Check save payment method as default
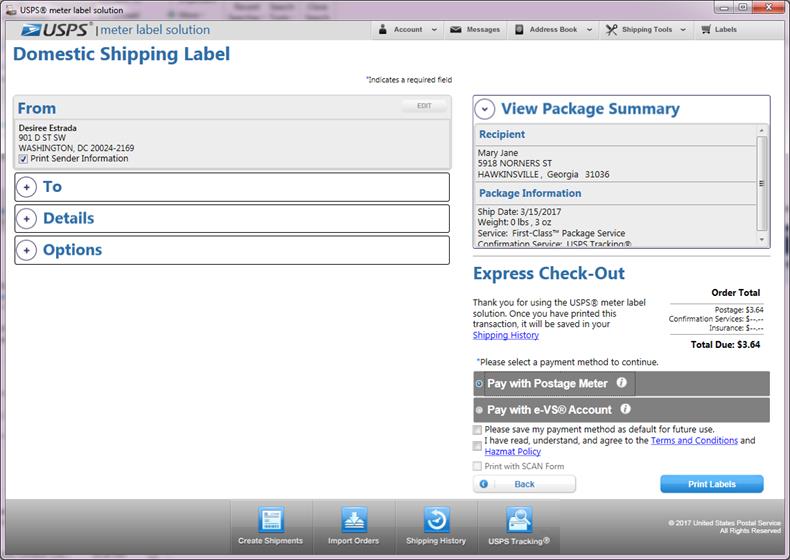This screenshot has height=560, width=790. [477, 429]
